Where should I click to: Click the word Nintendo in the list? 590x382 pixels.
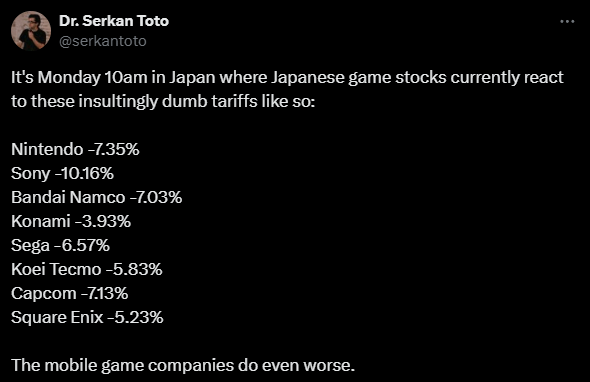coord(47,149)
